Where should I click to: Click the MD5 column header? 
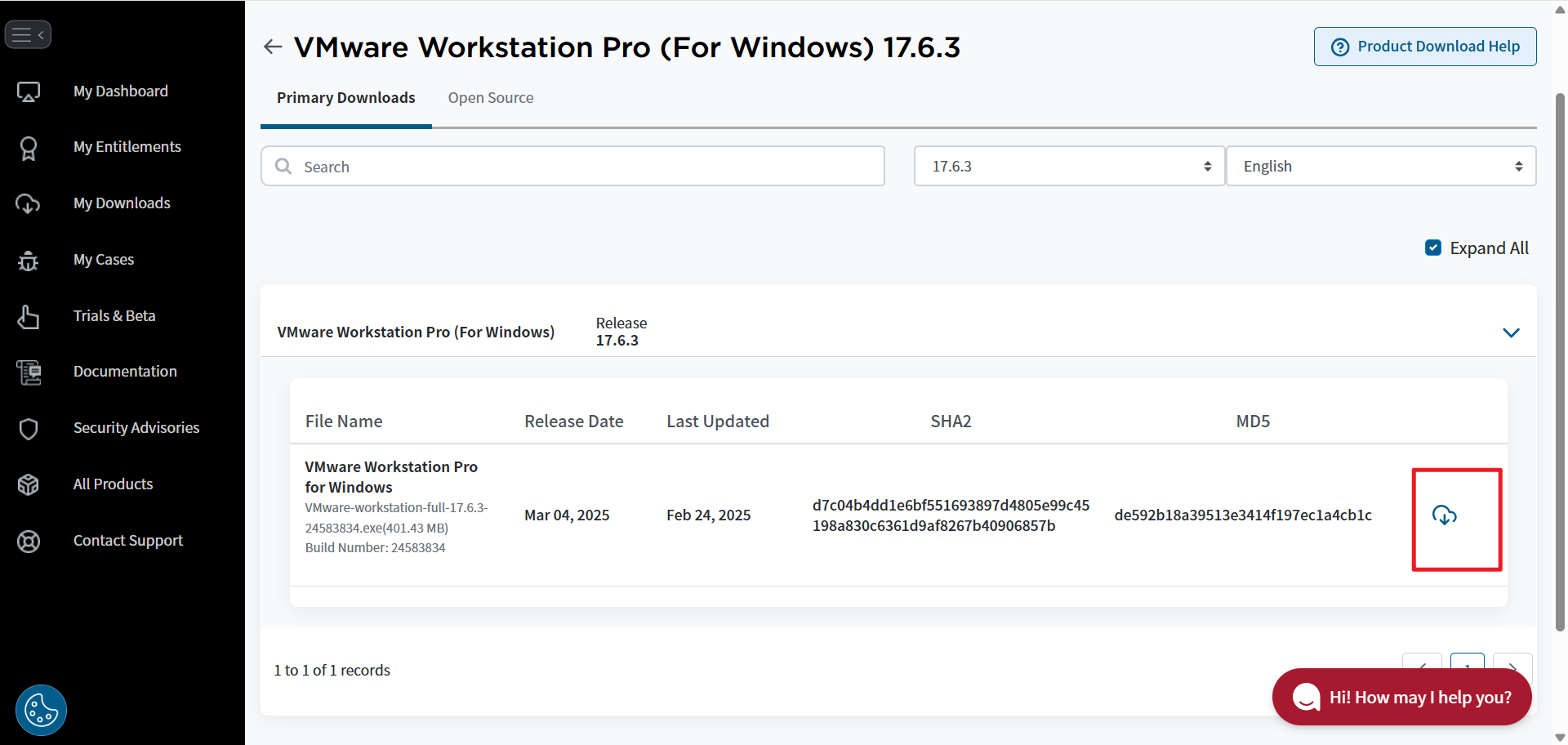[x=1253, y=422]
